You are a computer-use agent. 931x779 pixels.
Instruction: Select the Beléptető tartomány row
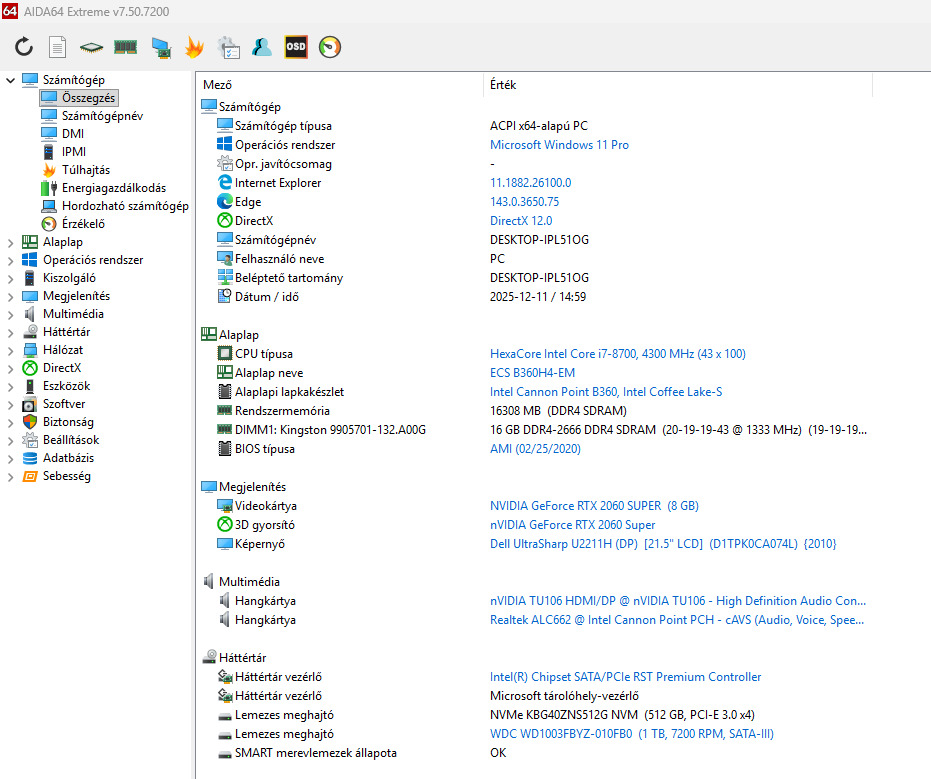pyautogui.click(x=534, y=278)
